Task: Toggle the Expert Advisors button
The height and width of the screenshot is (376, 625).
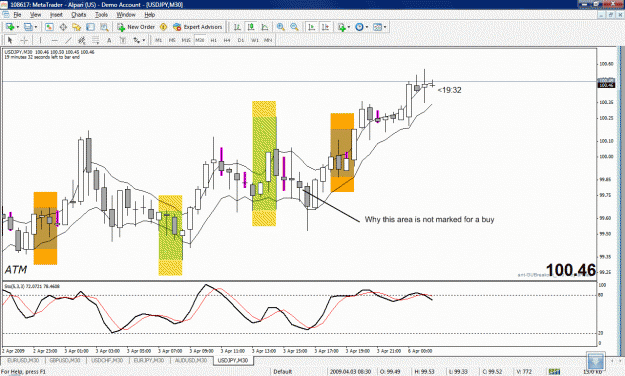Action: (x=198, y=27)
